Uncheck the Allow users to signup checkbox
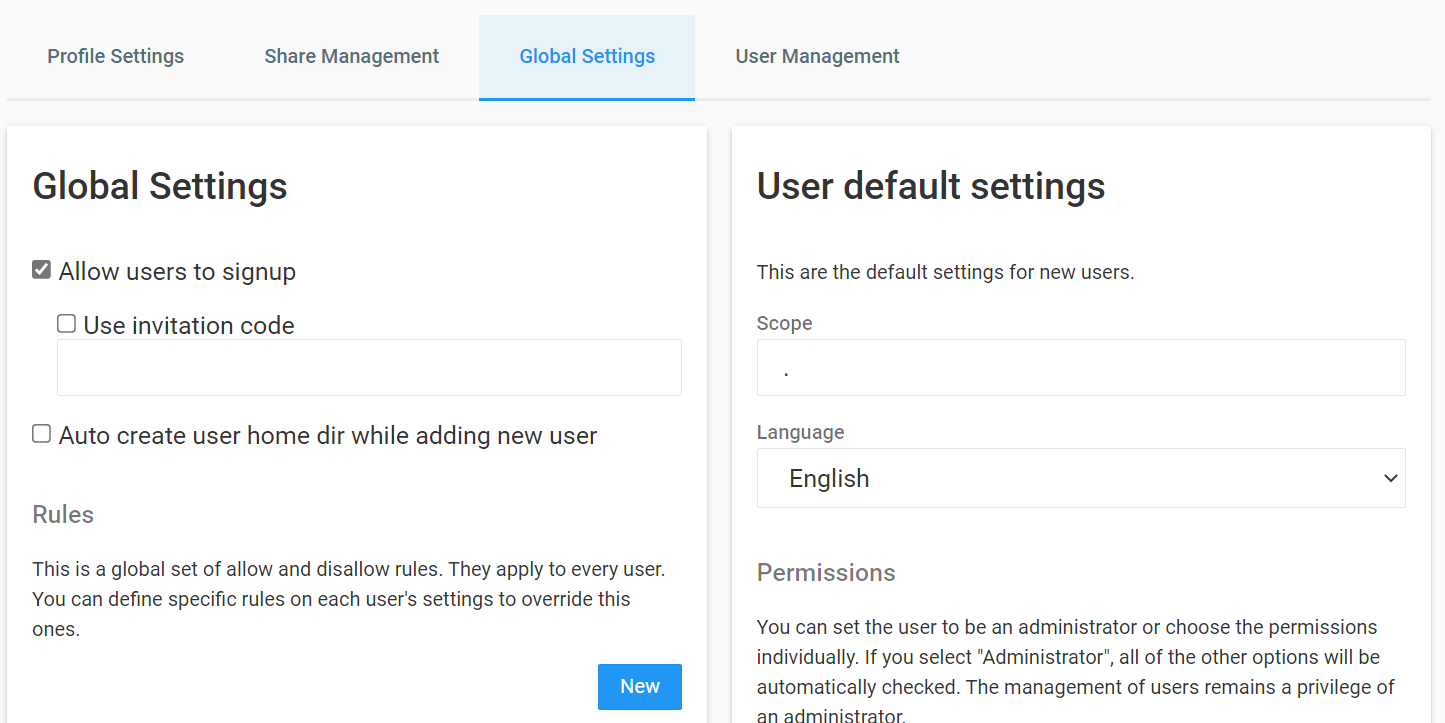 [41, 270]
